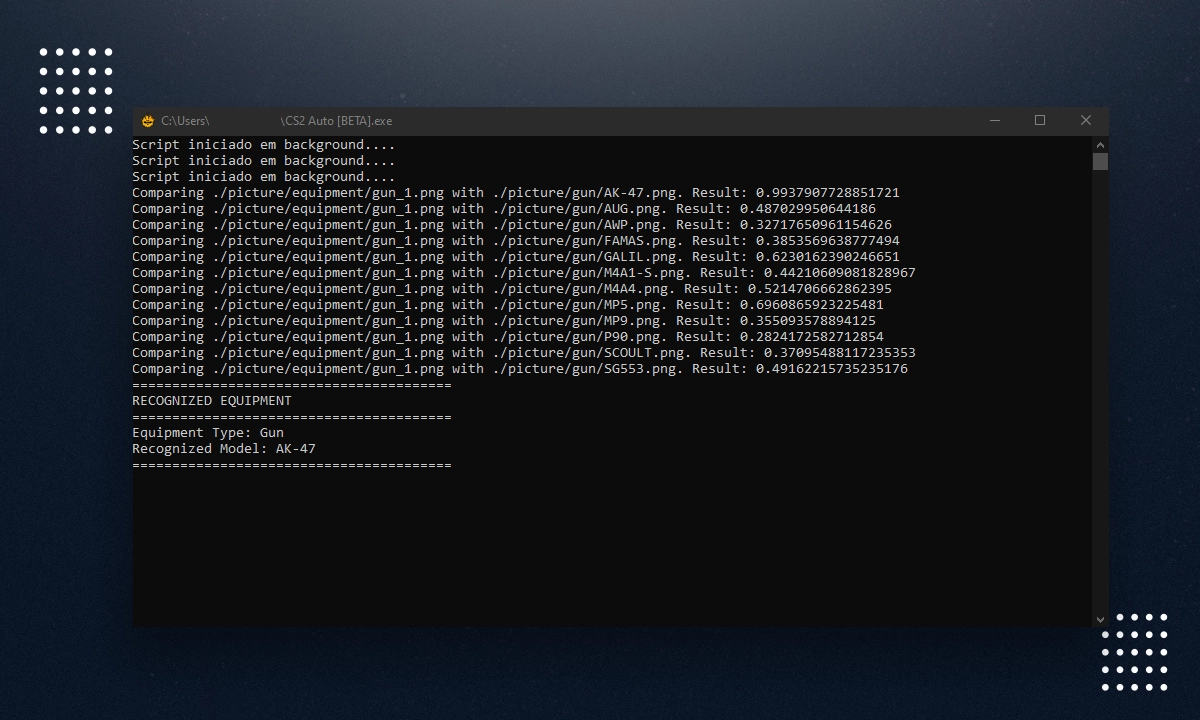Click the M4A4.png comparison result line
This screenshot has width=1200, height=720.
tap(512, 289)
